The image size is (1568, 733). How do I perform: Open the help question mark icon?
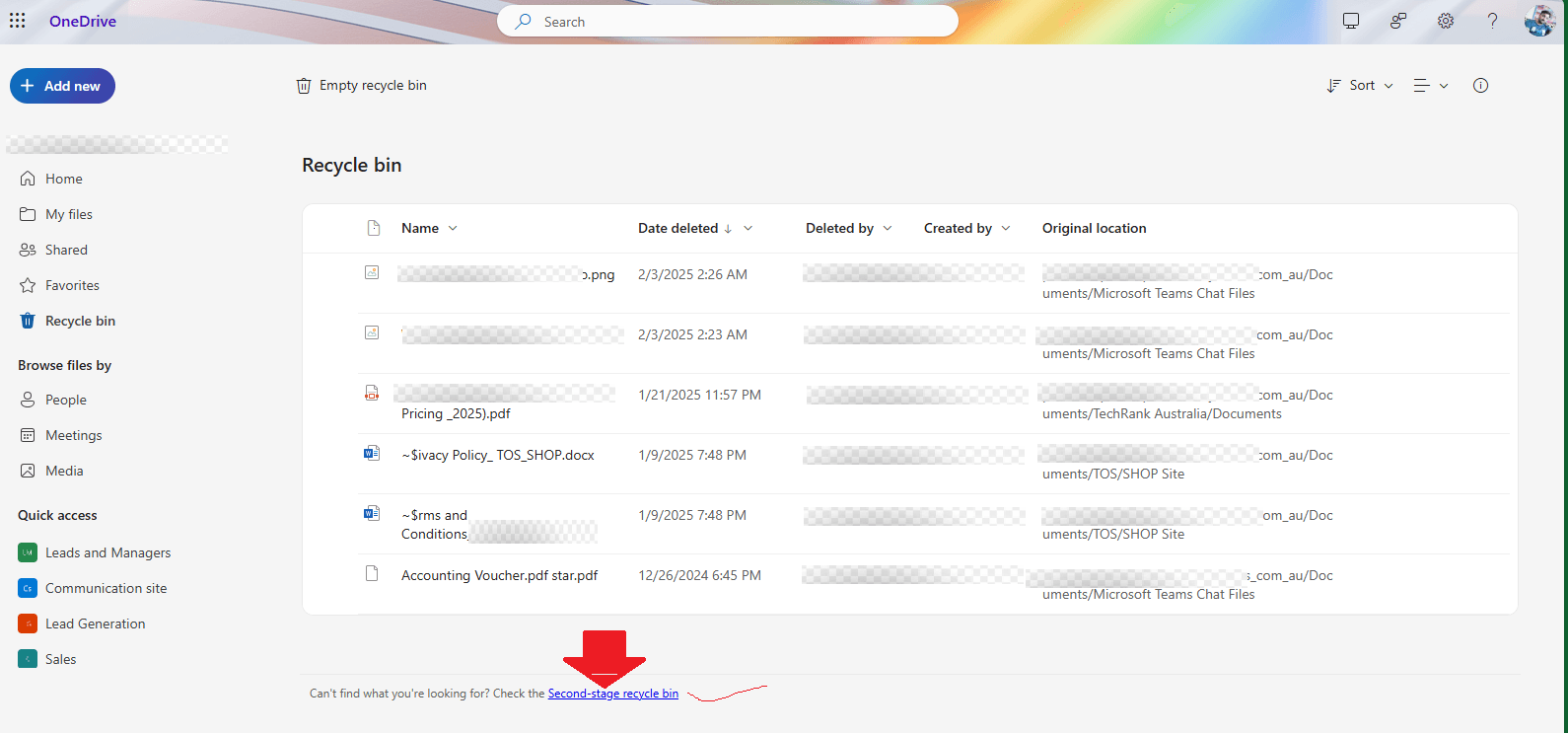1492,21
